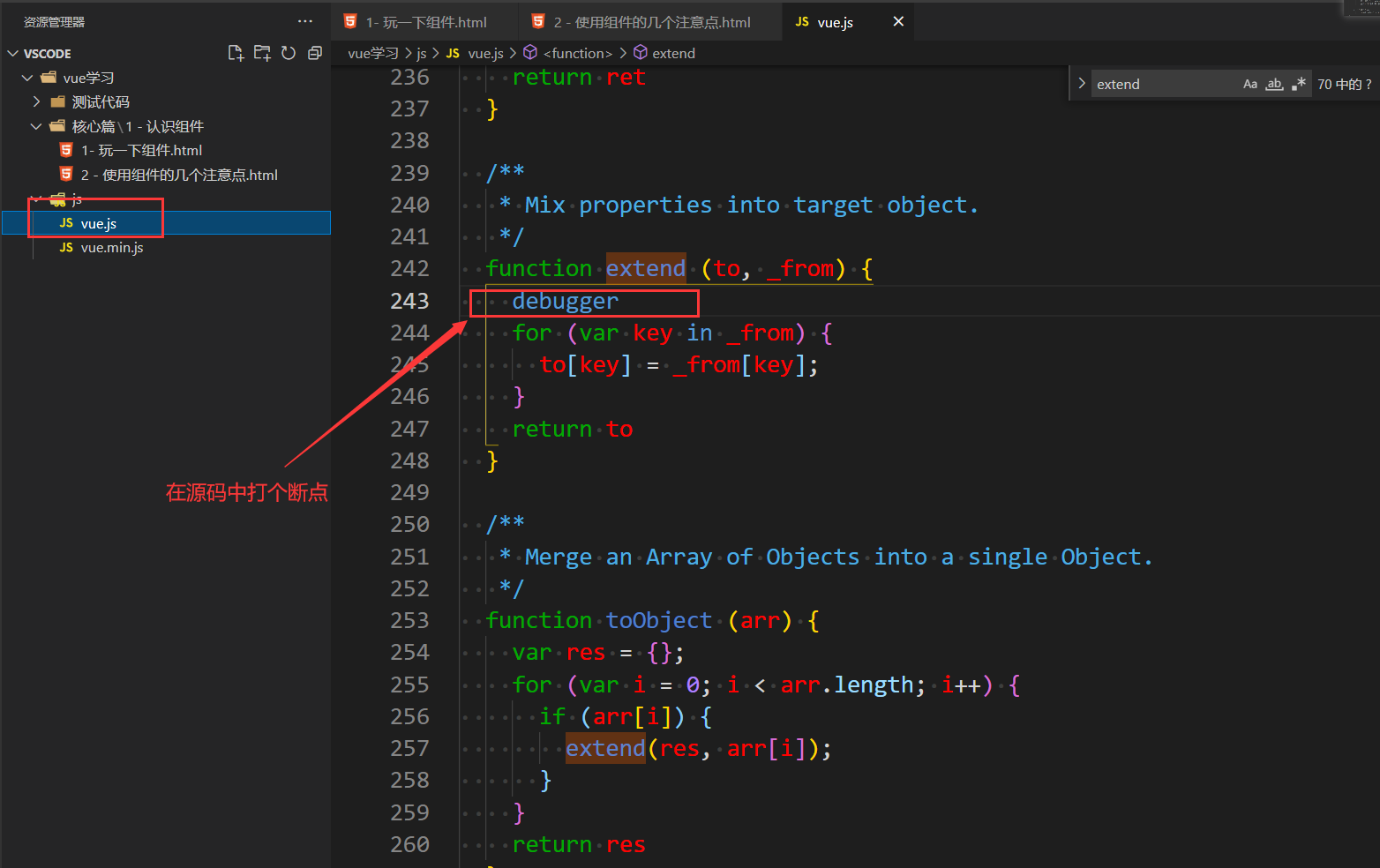The image size is (1380, 868).
Task: Click the New File icon in explorer header
Action: (x=236, y=53)
